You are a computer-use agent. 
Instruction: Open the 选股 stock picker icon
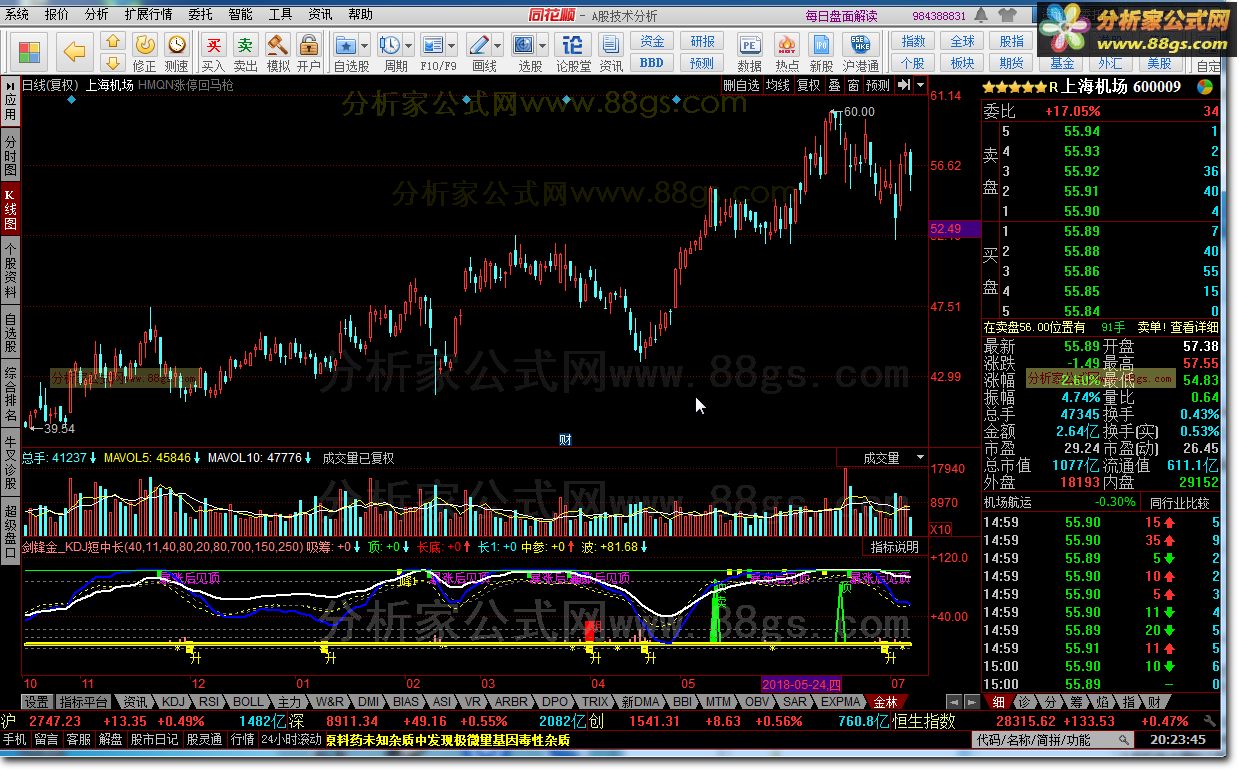pyautogui.click(x=523, y=46)
